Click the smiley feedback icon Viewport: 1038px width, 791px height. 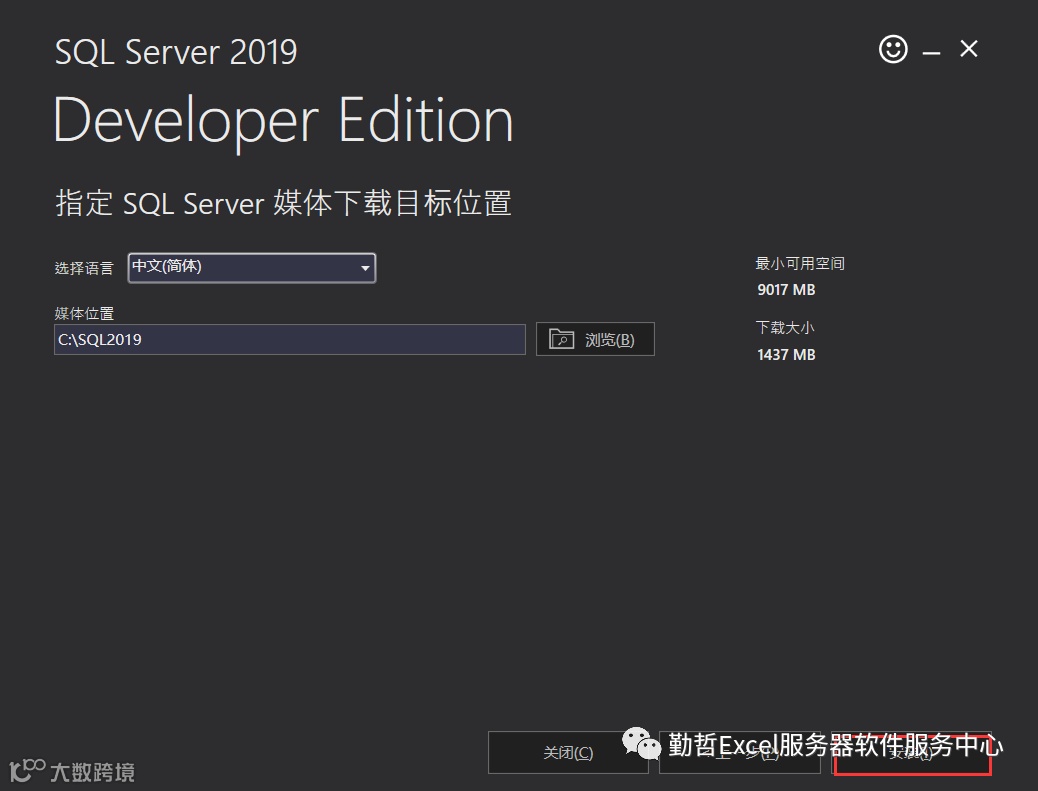[x=893, y=49]
